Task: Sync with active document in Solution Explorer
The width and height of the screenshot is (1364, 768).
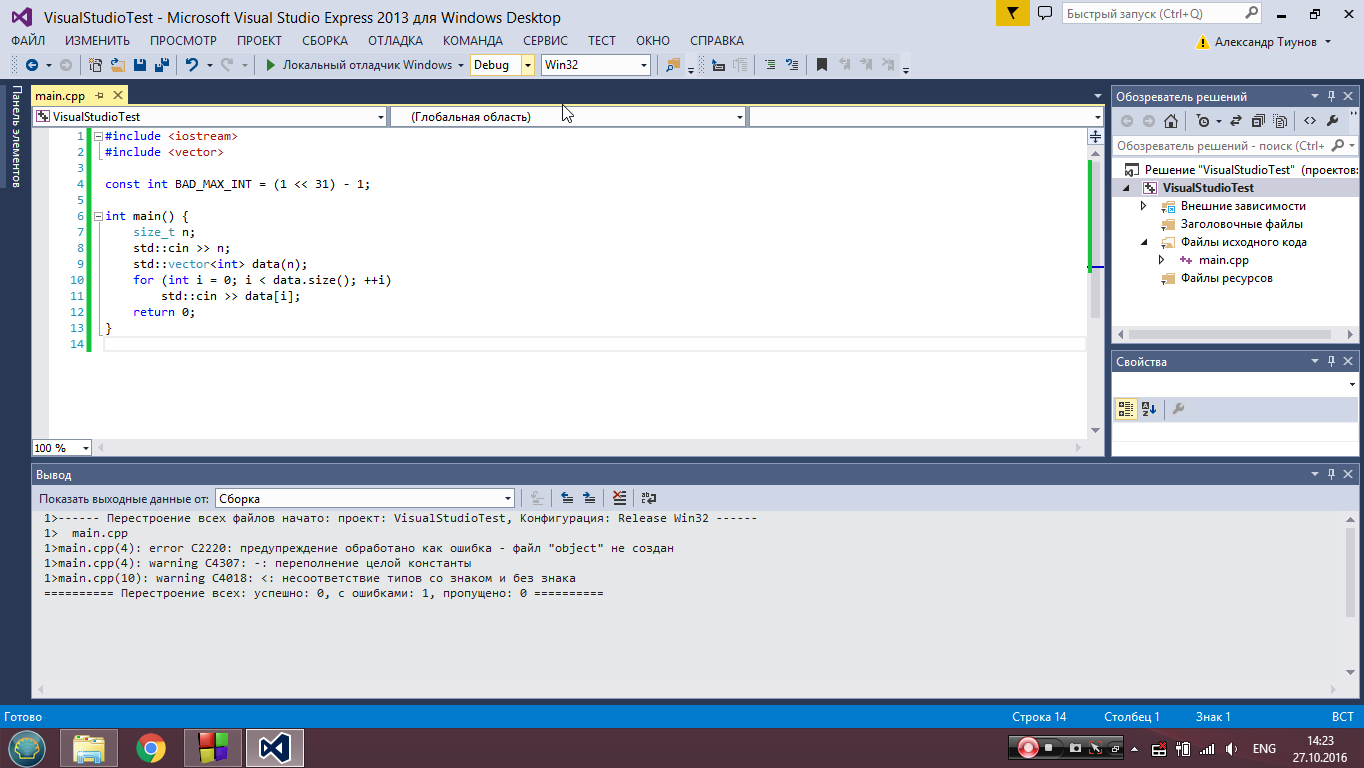Action: click(x=1235, y=121)
